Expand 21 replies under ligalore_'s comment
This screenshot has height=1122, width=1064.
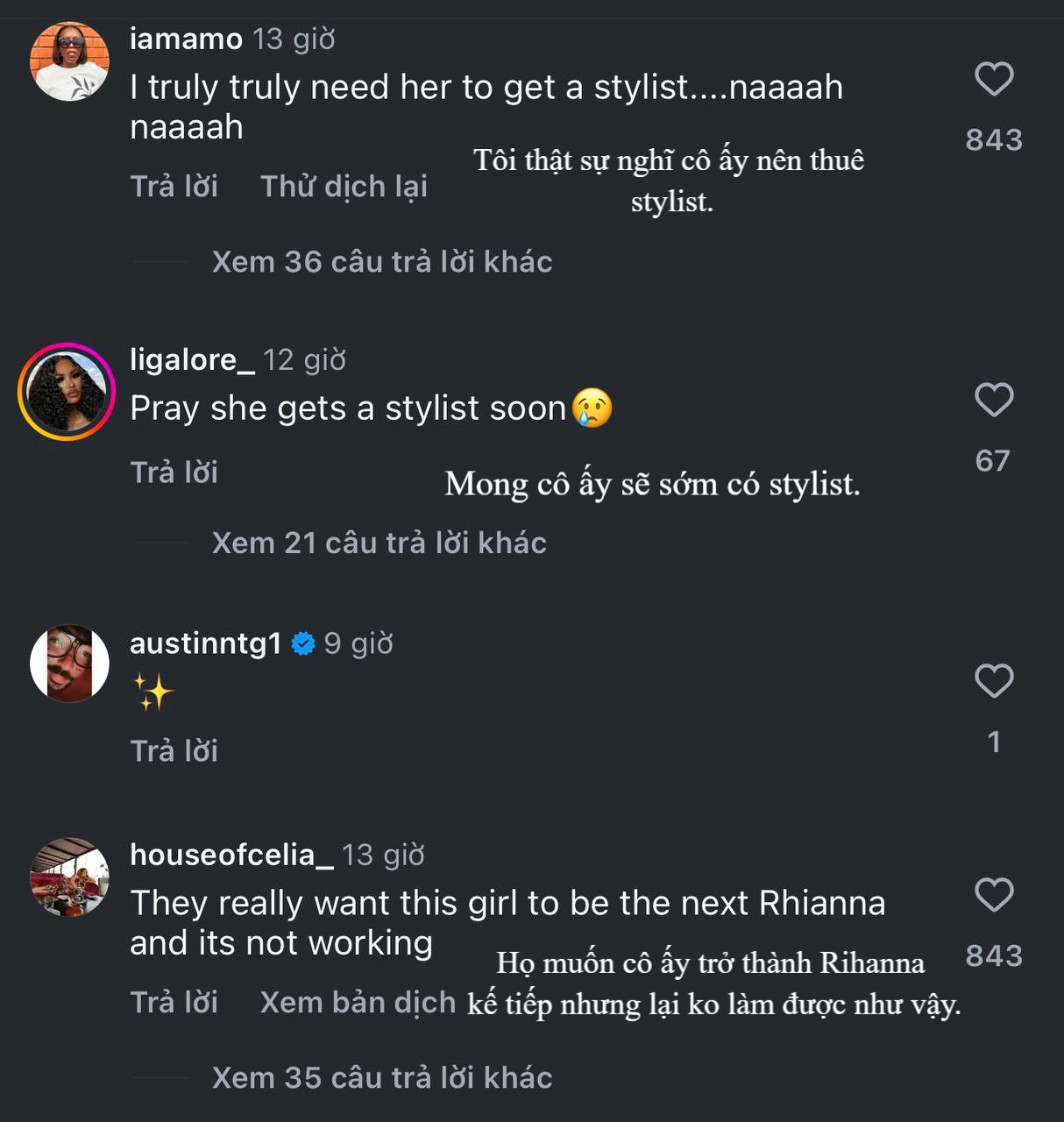pyautogui.click(x=379, y=543)
